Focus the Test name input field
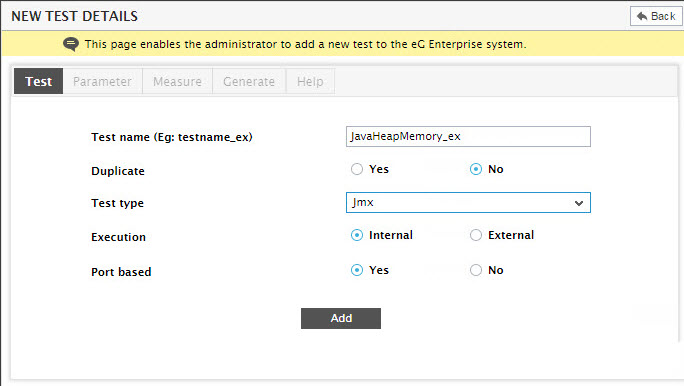 tap(468, 137)
